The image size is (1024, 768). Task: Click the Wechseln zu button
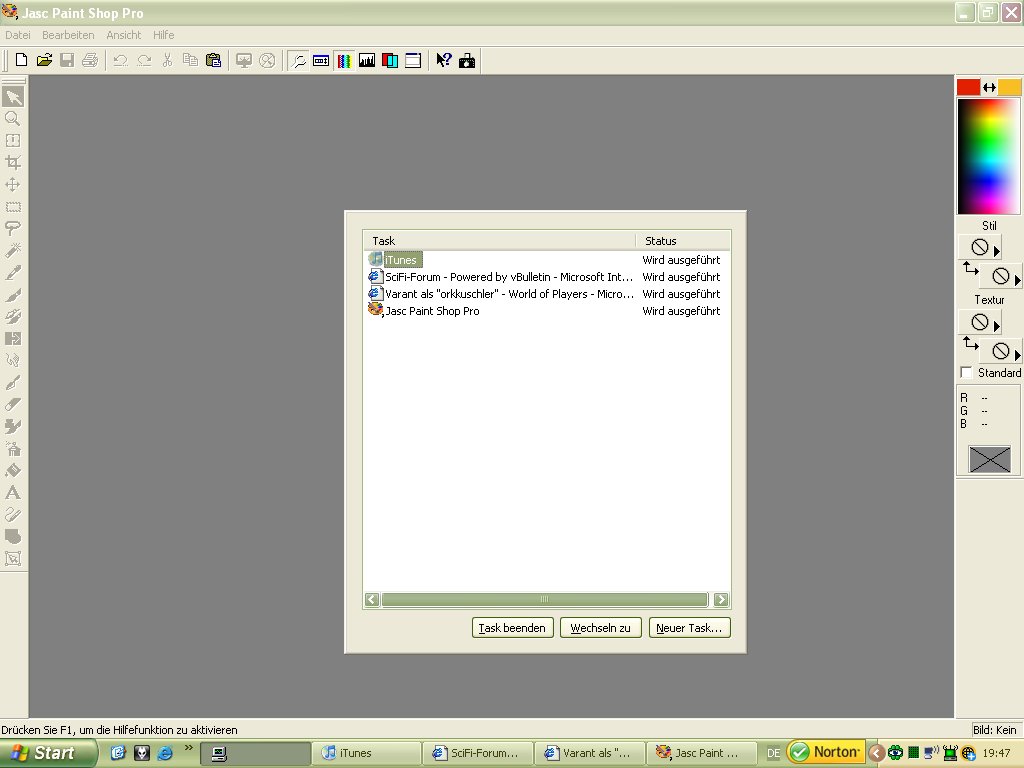tap(601, 628)
